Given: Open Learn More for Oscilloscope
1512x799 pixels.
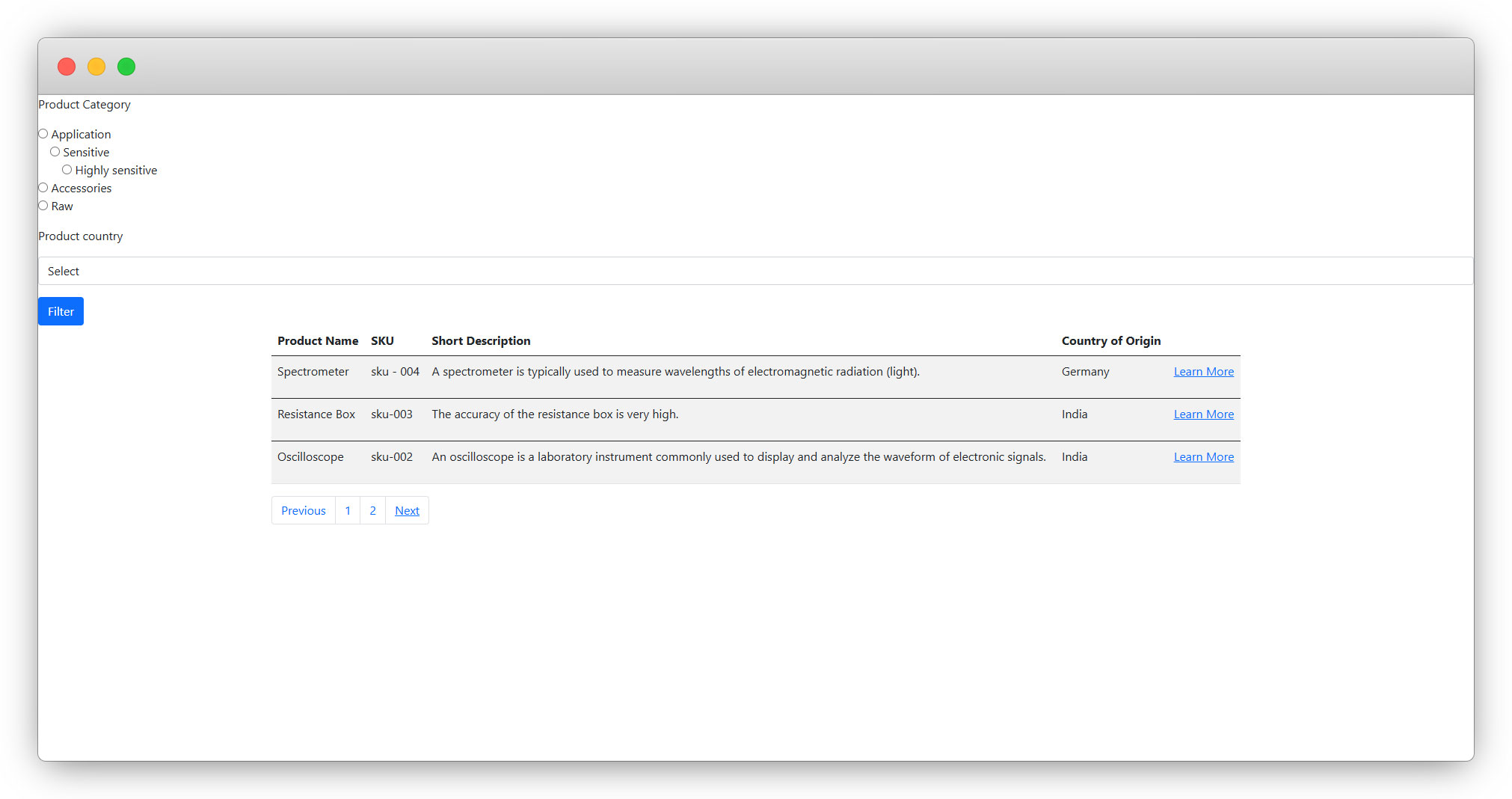Looking at the screenshot, I should coord(1203,457).
